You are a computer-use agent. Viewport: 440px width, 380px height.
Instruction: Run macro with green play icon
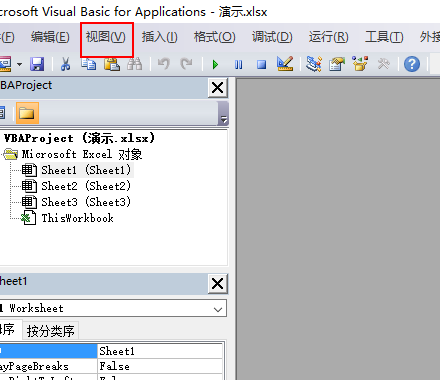(215, 64)
